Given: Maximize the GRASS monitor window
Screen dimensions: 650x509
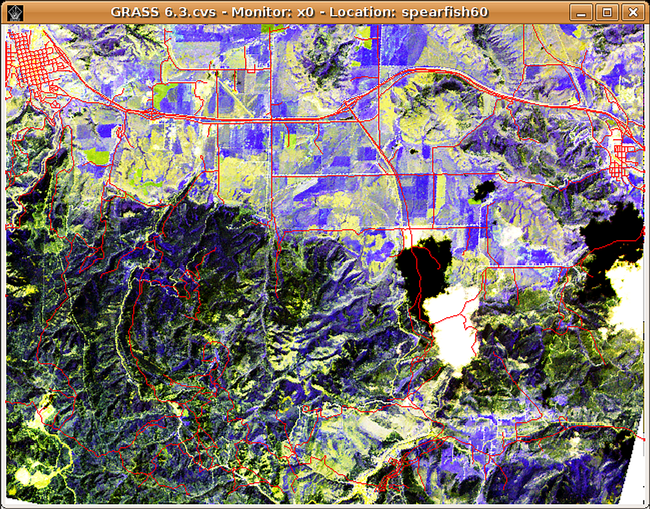Looking at the screenshot, I should tap(607, 12).
